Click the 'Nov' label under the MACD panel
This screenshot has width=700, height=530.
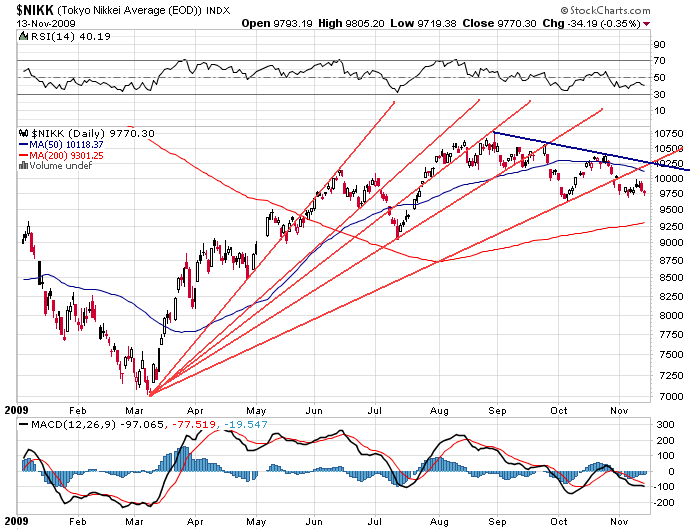coord(619,522)
